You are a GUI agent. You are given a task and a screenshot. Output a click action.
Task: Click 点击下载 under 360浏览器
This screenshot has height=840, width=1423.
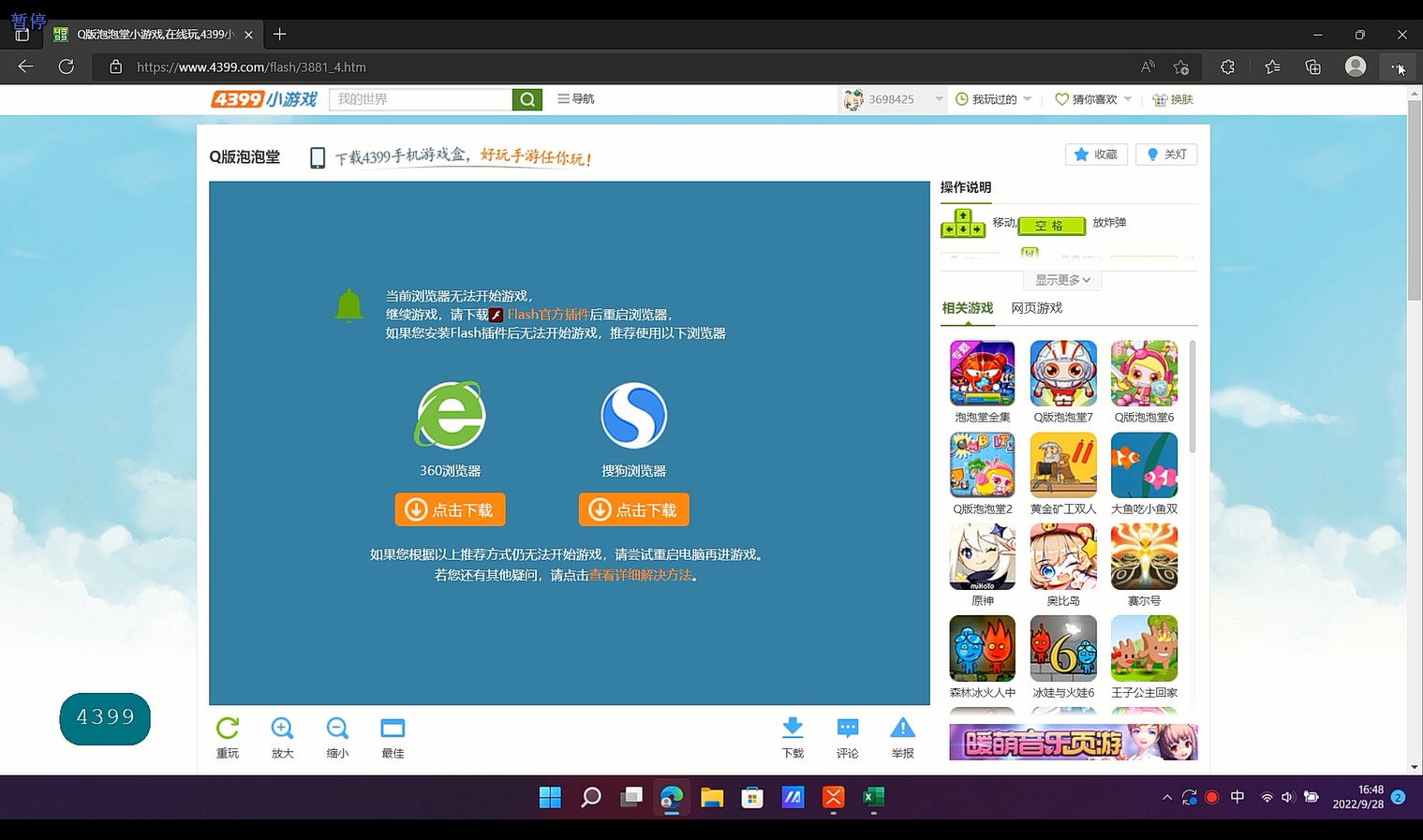click(450, 509)
